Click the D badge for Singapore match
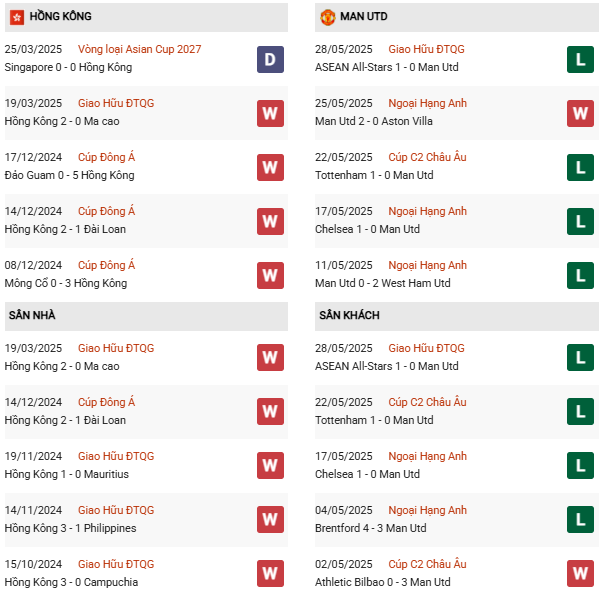600x593 pixels. pos(269,59)
